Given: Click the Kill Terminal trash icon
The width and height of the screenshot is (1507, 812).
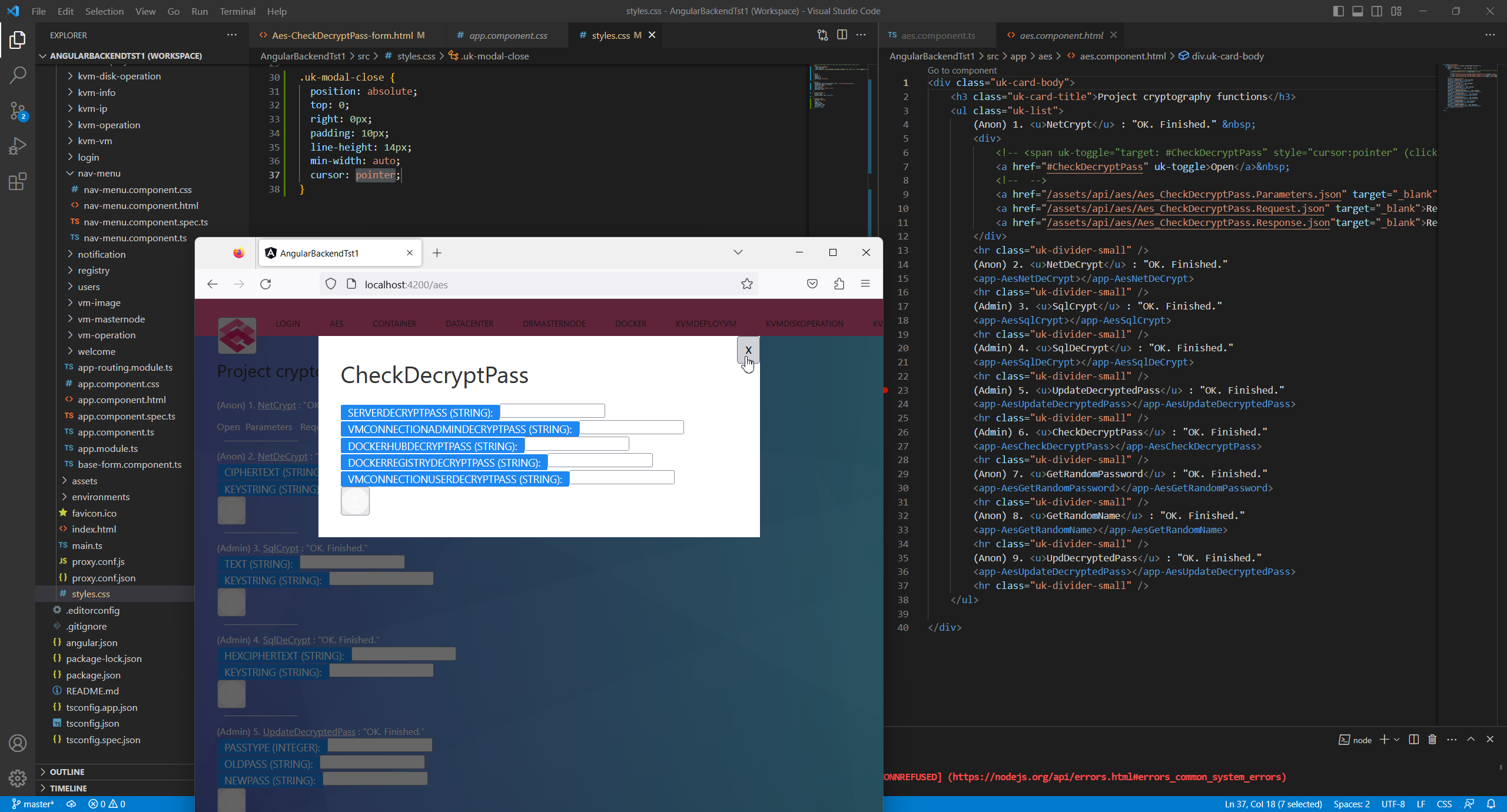Looking at the screenshot, I should click(x=1432, y=739).
